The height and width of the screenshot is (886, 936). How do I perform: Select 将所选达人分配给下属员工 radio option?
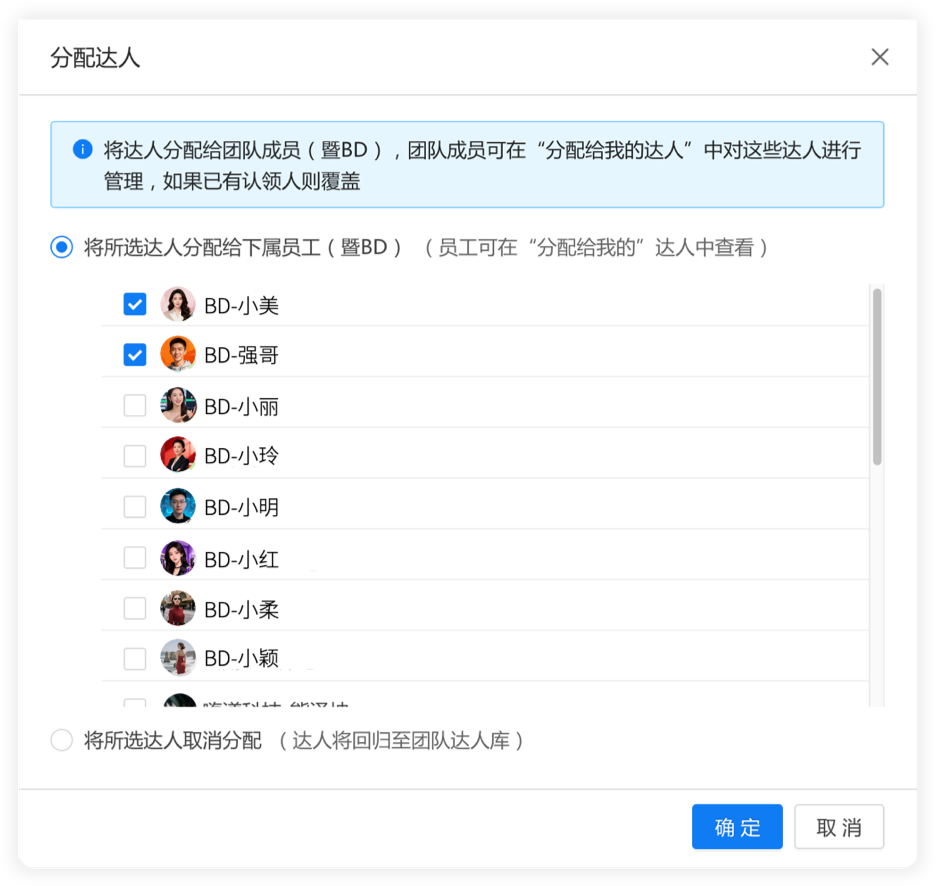click(x=62, y=247)
